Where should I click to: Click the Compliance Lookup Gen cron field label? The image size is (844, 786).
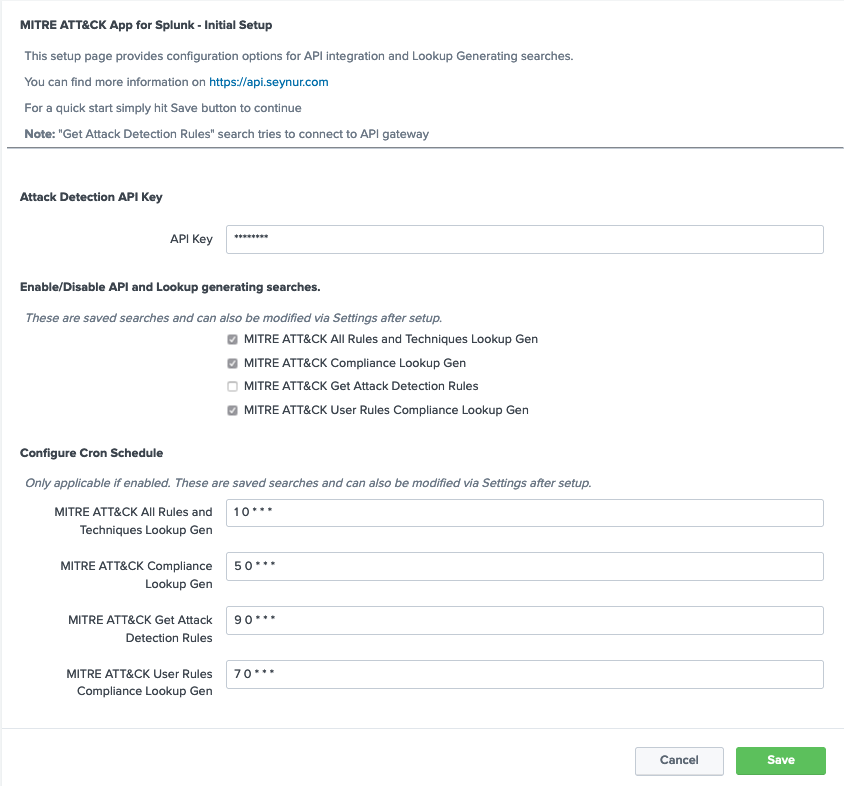[x=136, y=575]
